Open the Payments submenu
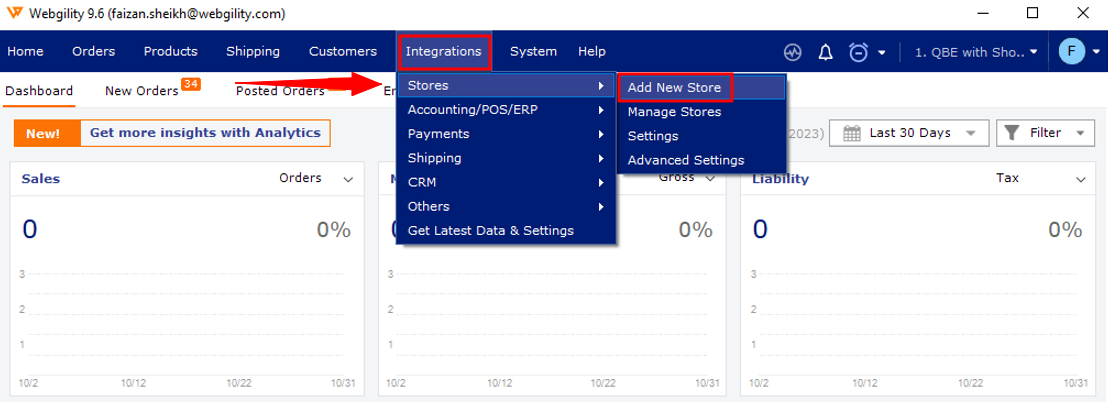Image resolution: width=1108 pixels, height=402 pixels. click(x=506, y=134)
